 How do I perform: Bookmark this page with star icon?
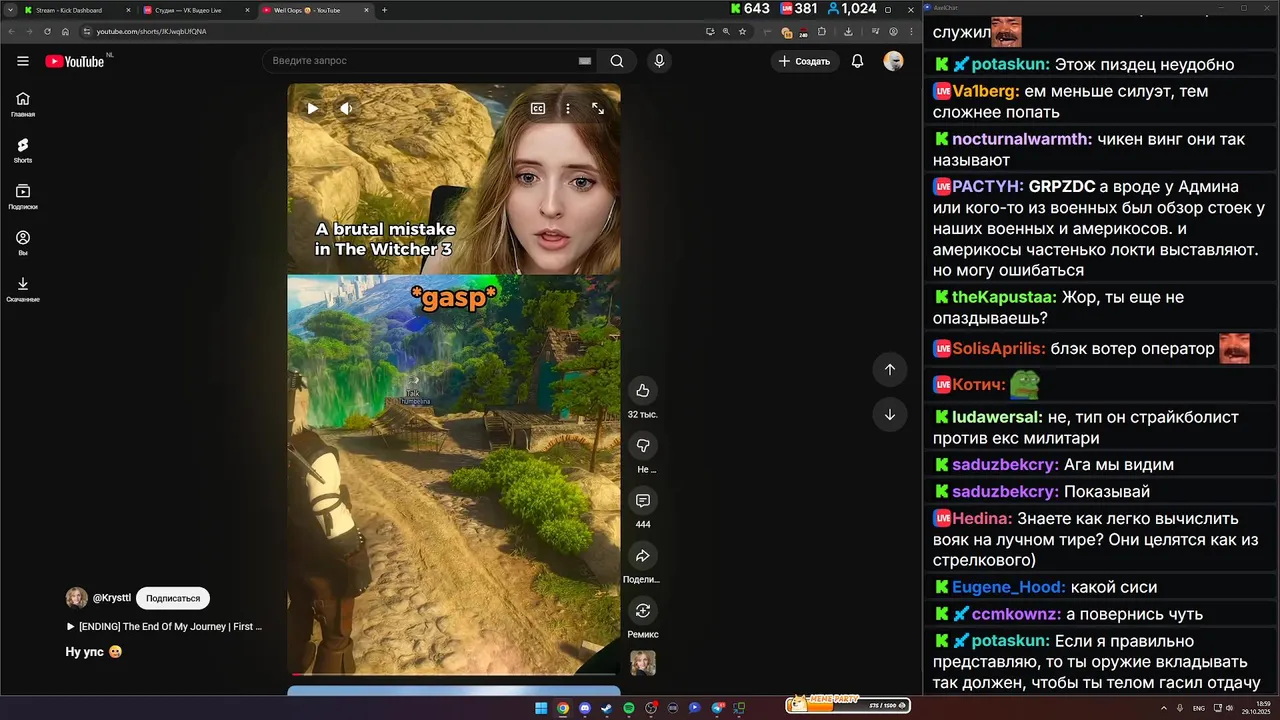(x=742, y=31)
